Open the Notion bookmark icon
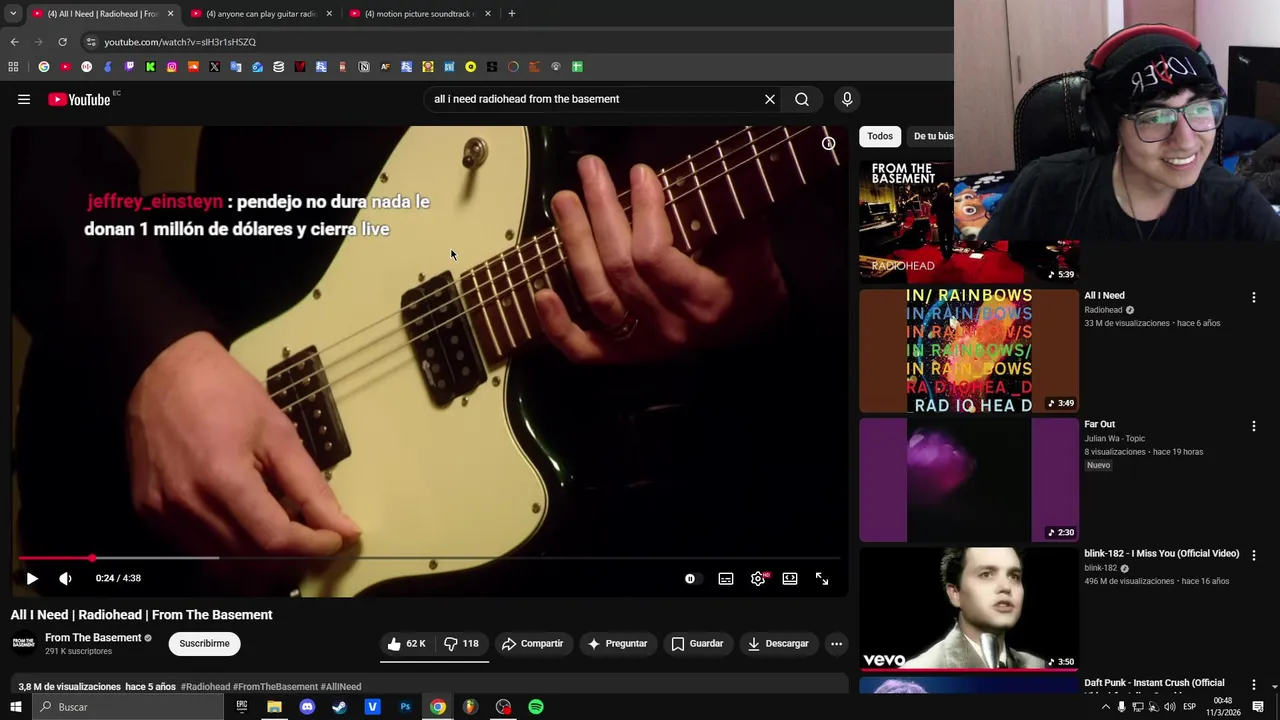Screen dimensions: 1280x720 pyautogui.click(x=364, y=67)
